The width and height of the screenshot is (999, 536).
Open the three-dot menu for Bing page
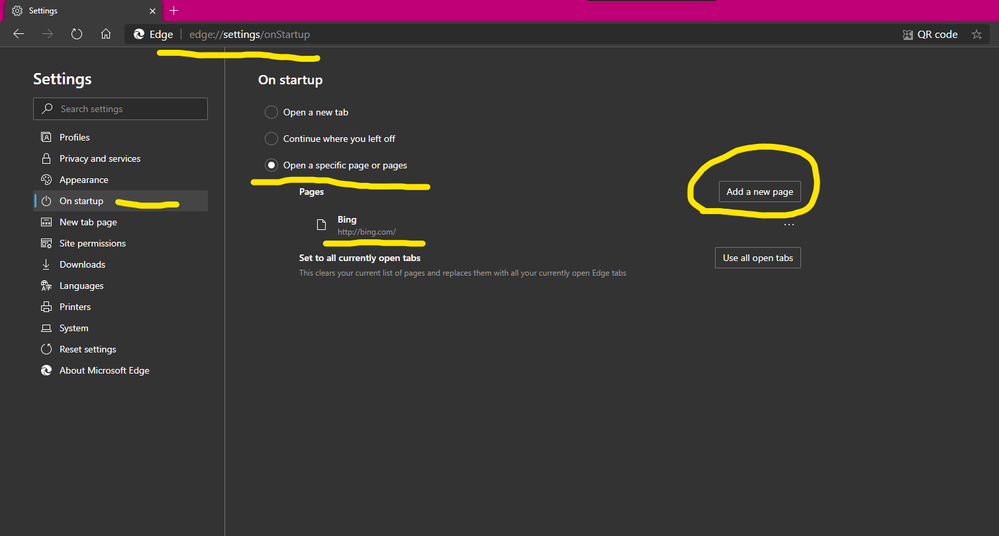789,224
